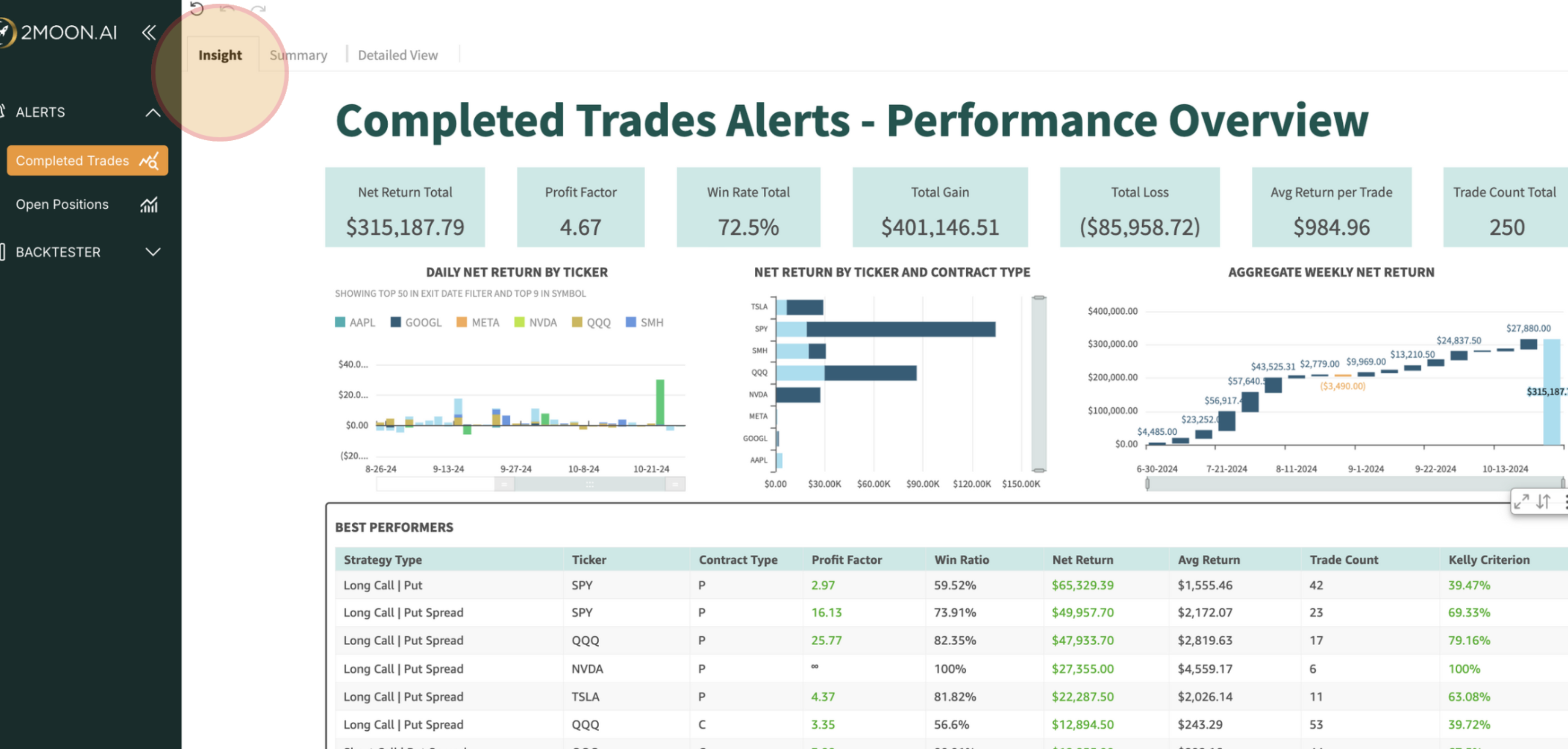Collapse the ALERTS section chevron
This screenshot has width=1568, height=749.
(x=153, y=113)
